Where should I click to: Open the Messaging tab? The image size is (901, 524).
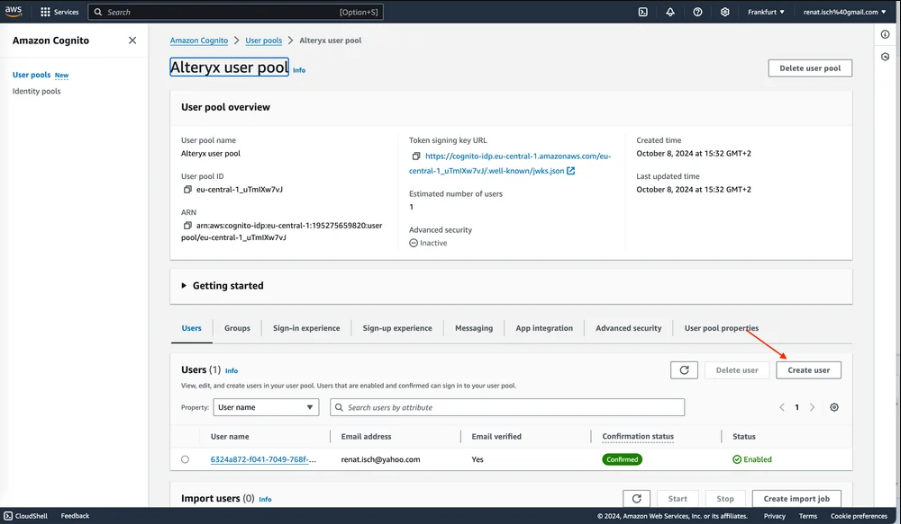point(473,328)
